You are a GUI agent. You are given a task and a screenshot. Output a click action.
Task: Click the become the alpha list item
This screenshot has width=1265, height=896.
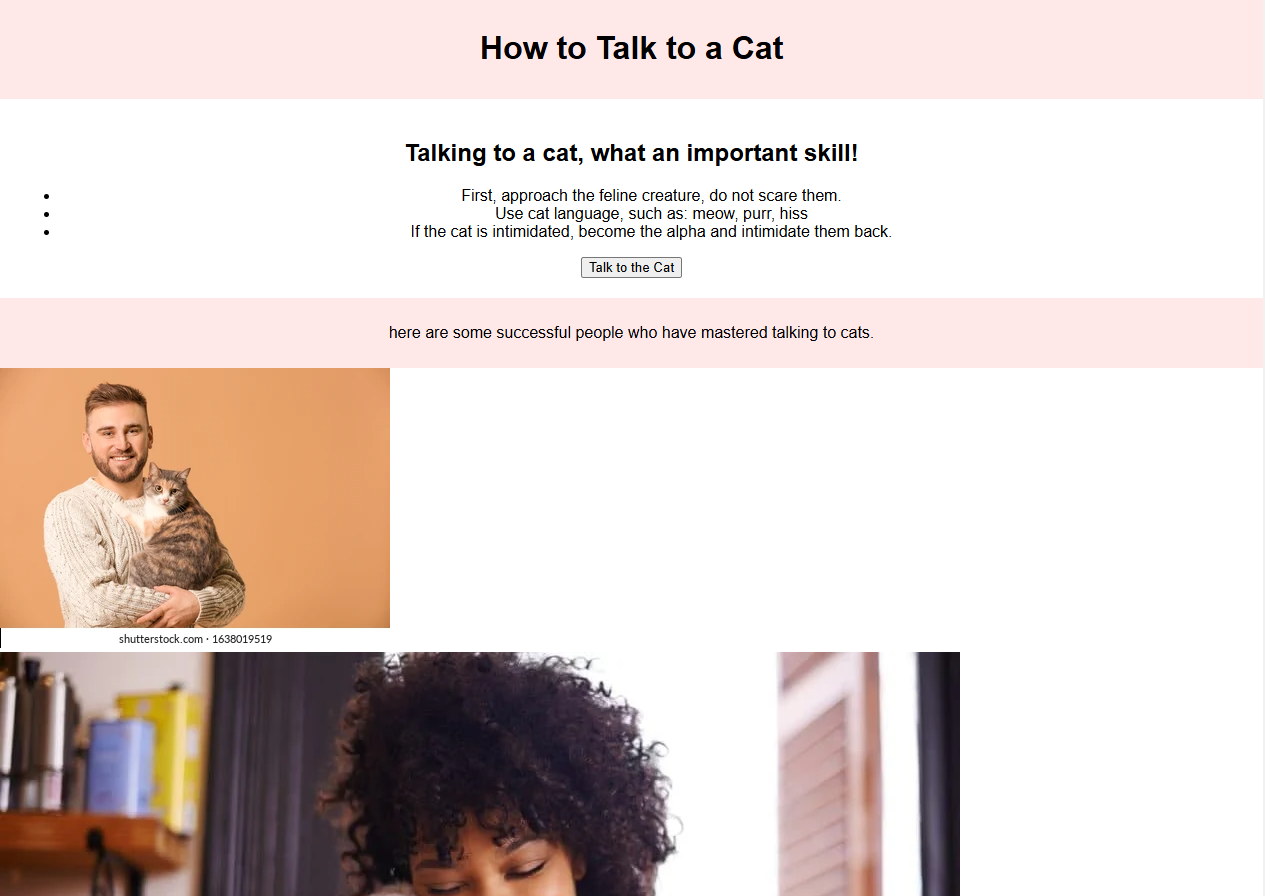(651, 231)
